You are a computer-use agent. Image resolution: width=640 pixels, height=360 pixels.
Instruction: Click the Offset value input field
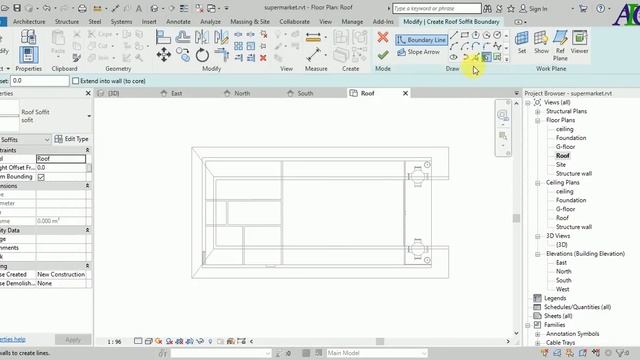39,81
